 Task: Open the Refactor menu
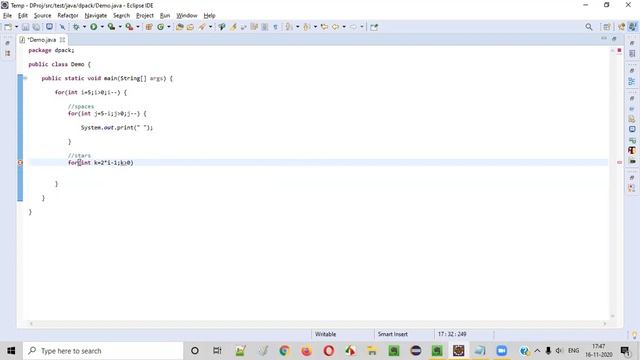(x=68, y=16)
